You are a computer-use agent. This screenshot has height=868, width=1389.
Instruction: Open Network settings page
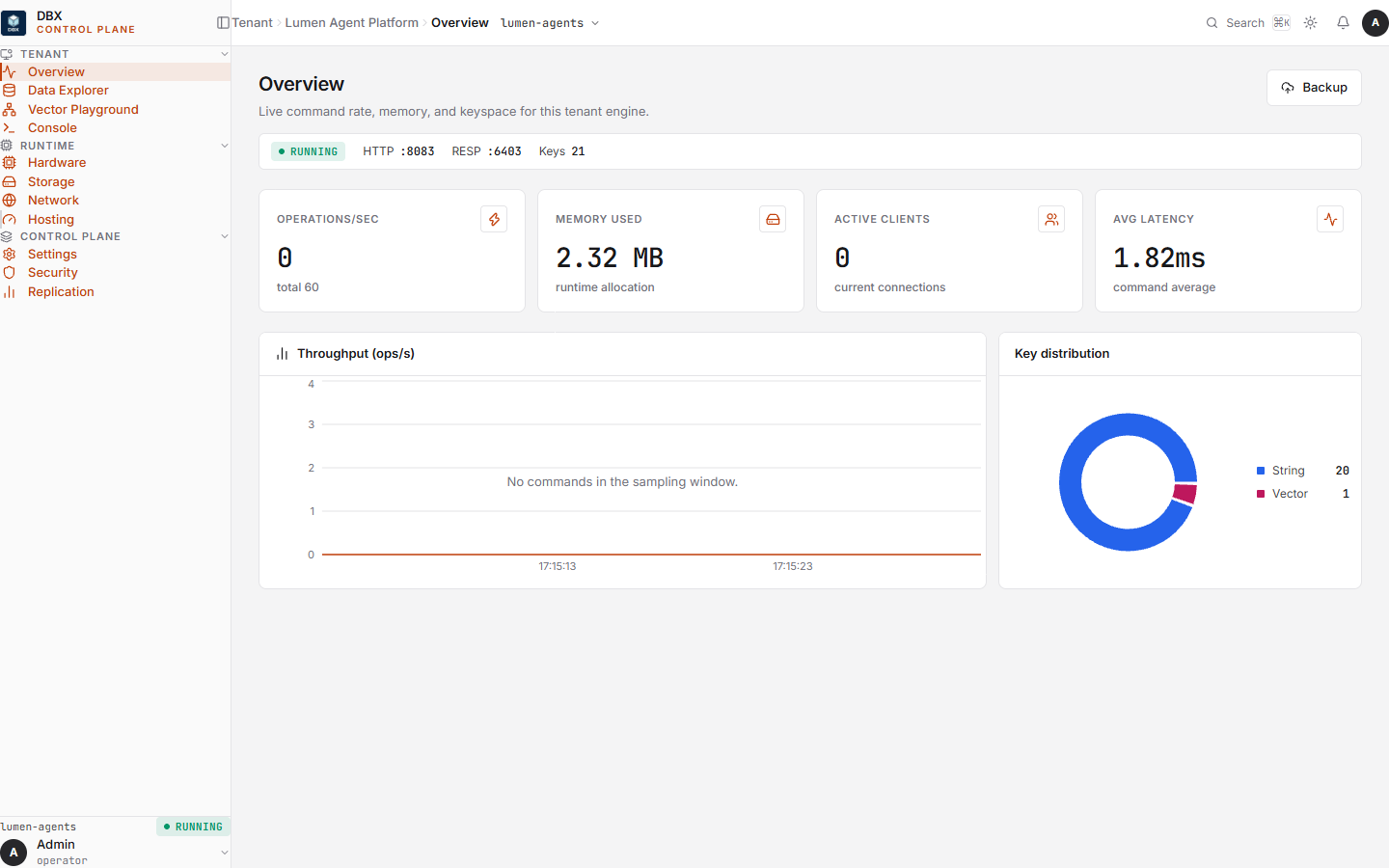[x=115, y=201]
